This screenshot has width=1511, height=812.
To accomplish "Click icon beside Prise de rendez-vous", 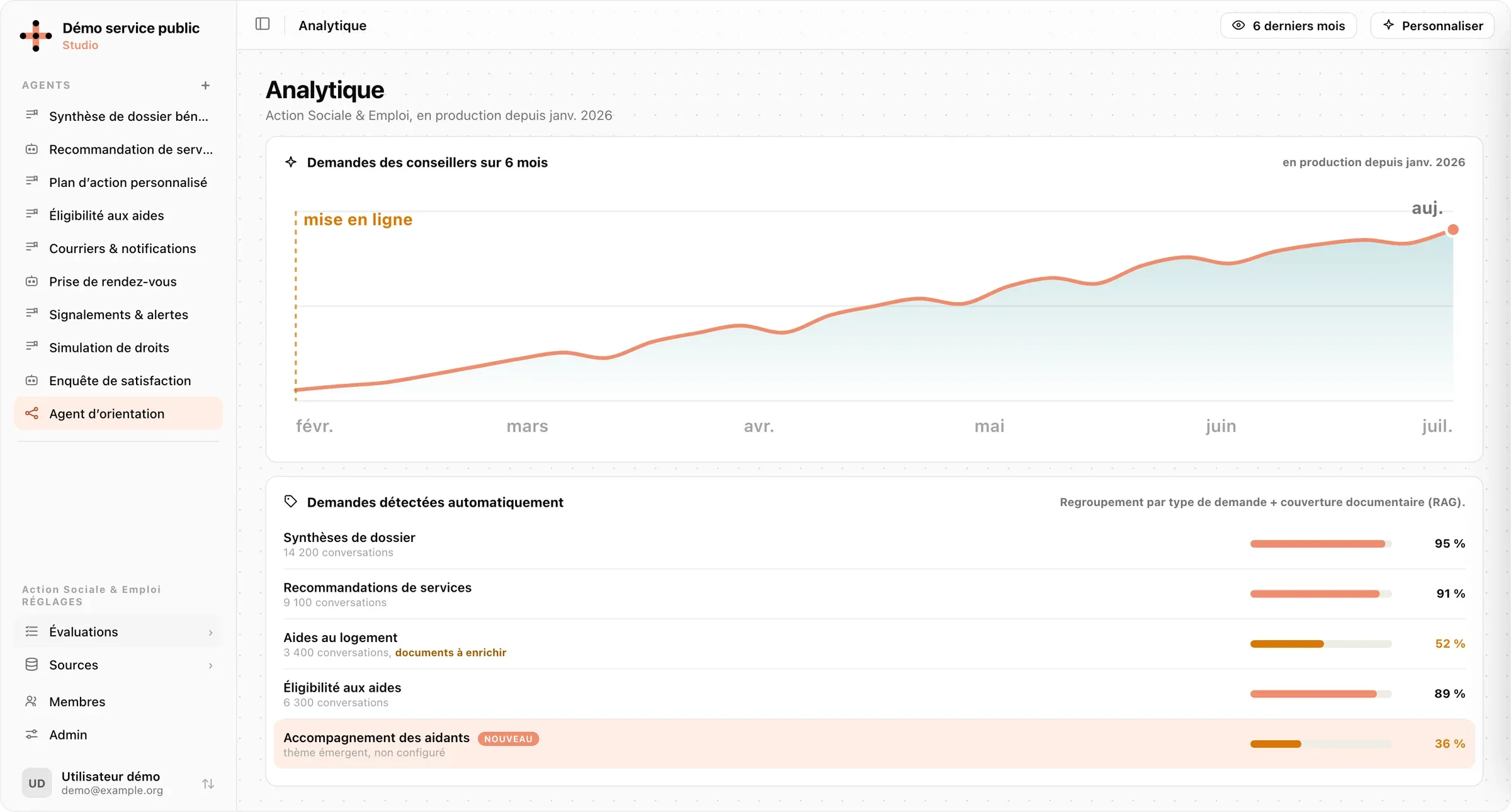I will pos(31,281).
